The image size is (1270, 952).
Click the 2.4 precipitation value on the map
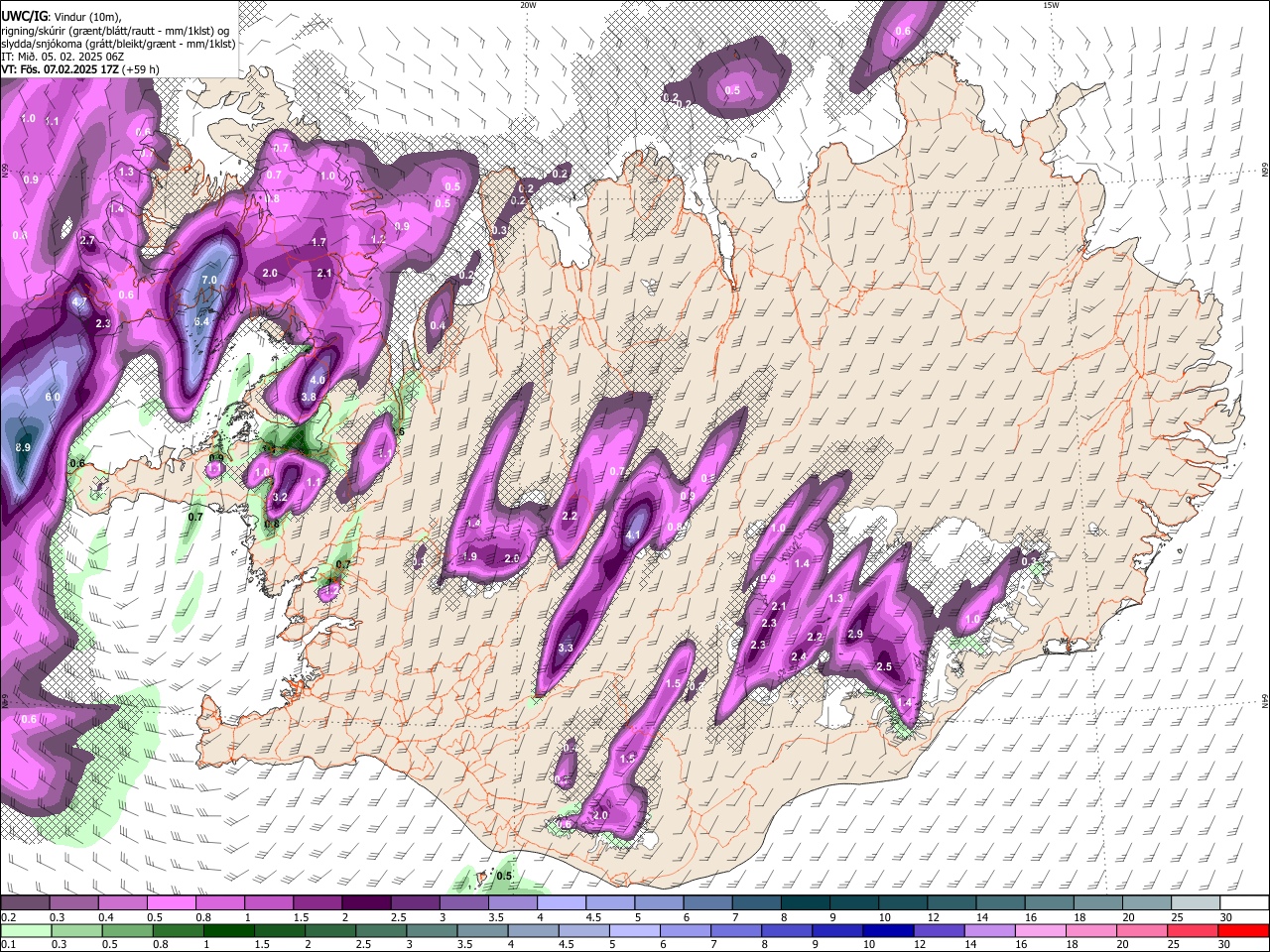coord(799,656)
